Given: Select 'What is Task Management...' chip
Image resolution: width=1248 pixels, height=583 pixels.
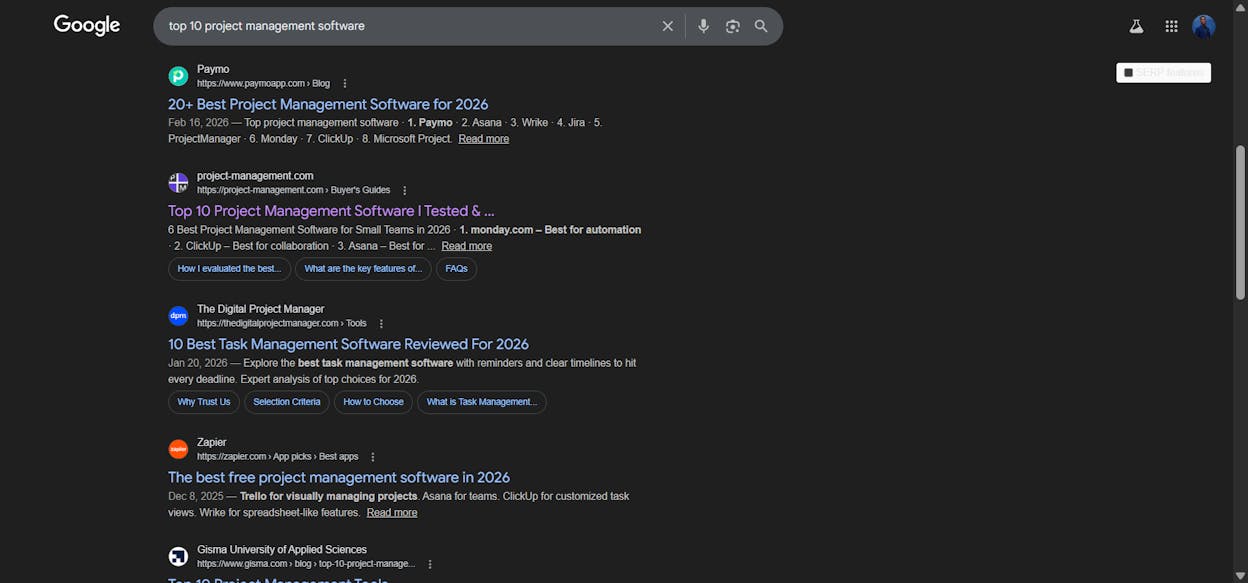Looking at the screenshot, I should [x=481, y=402].
